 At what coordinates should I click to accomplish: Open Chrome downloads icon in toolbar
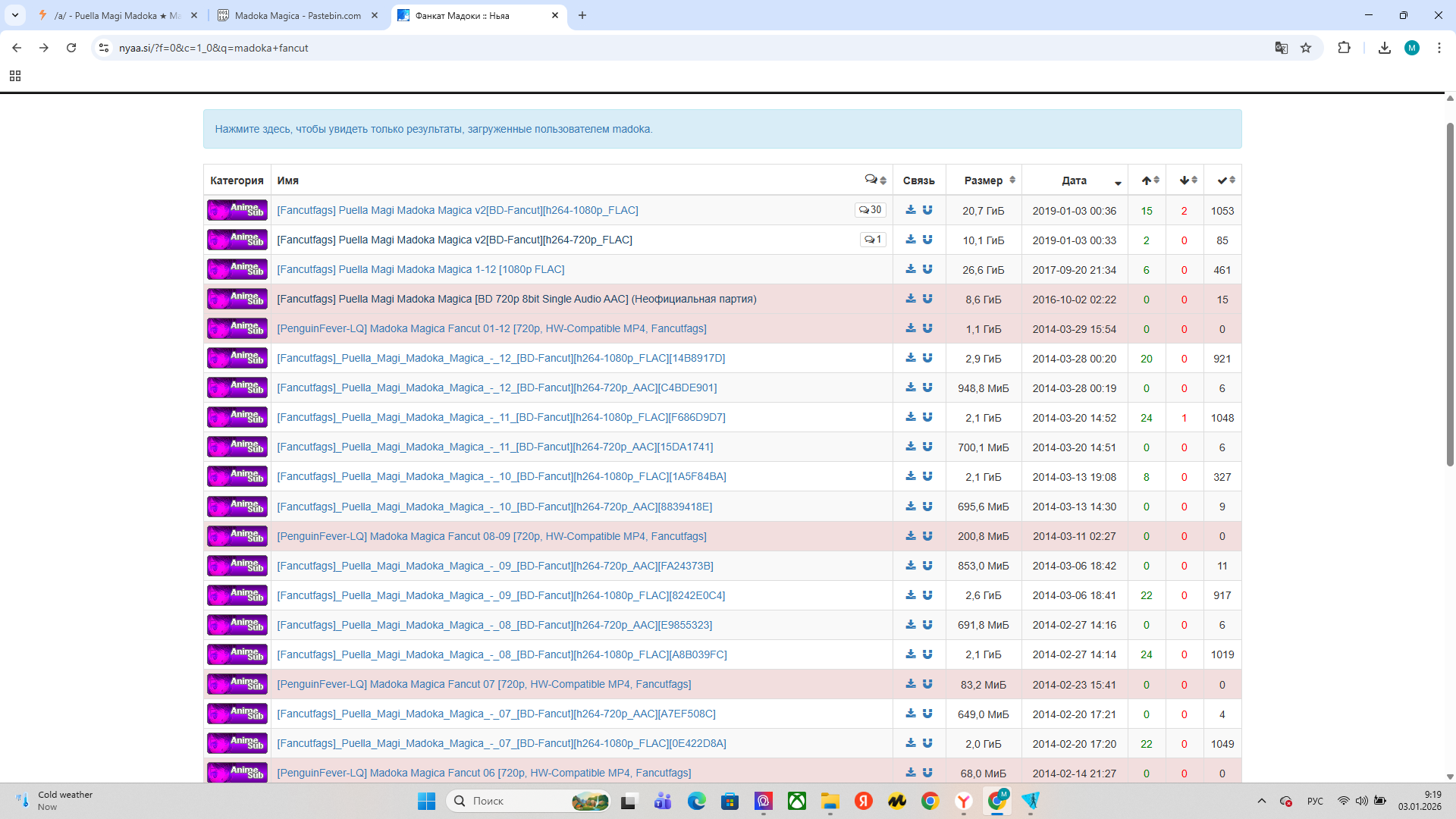(1385, 48)
